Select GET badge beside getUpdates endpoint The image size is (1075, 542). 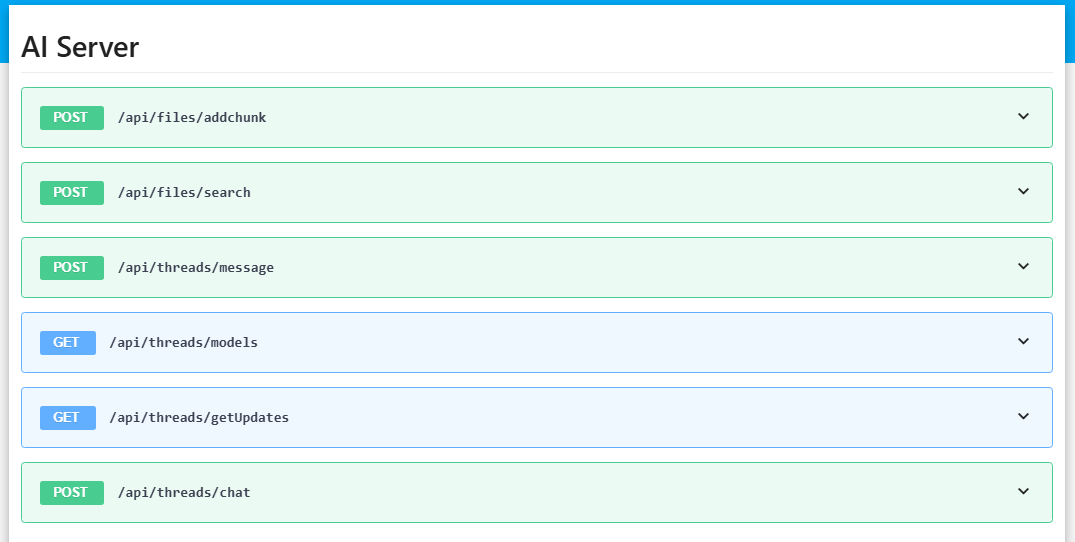(x=67, y=418)
